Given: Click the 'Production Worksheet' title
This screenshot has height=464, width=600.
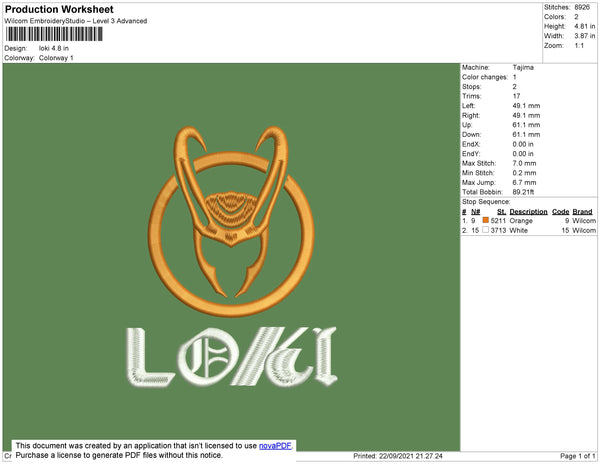Looking at the screenshot, I should coord(59,9).
